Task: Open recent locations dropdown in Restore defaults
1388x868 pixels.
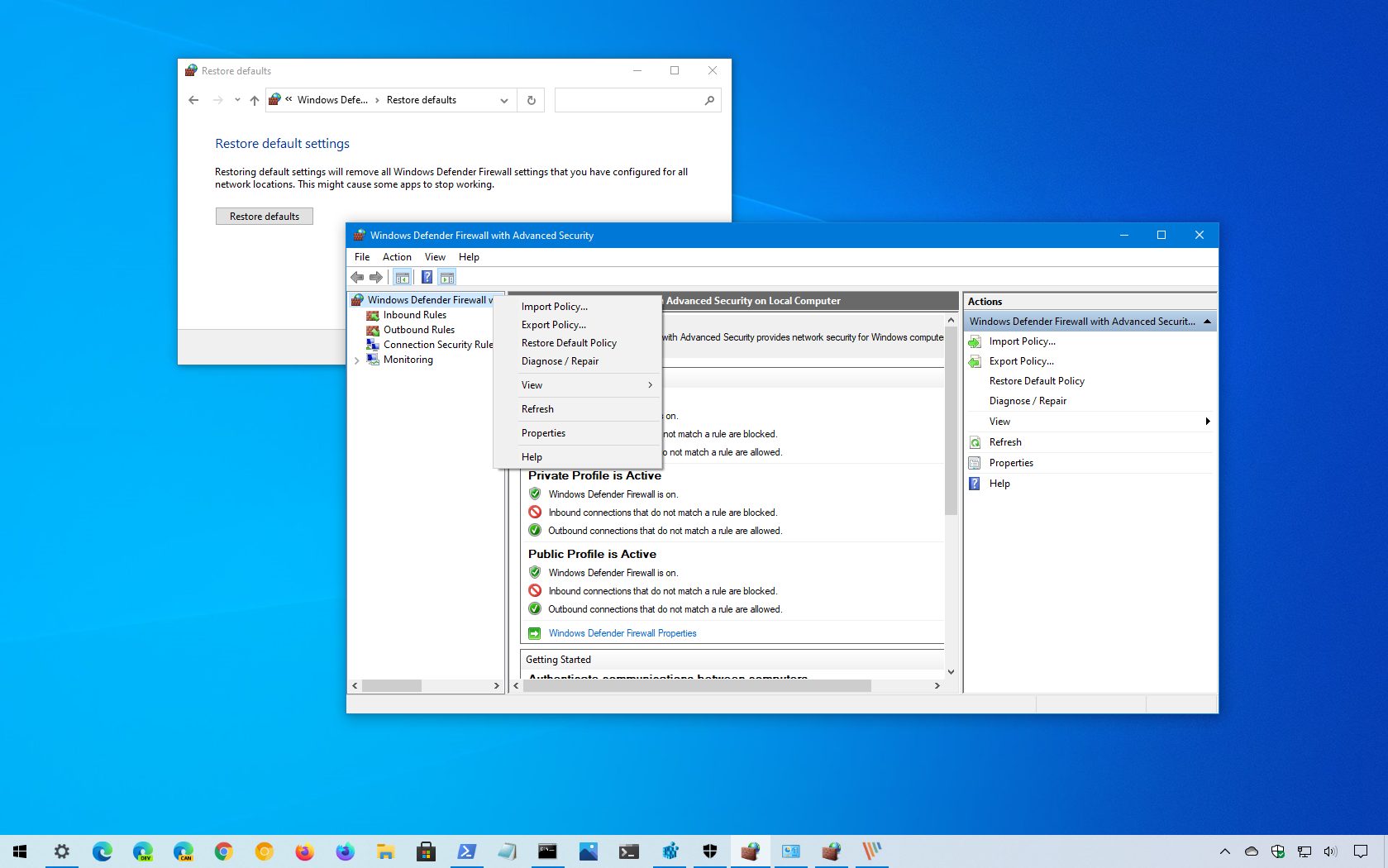Action: click(x=236, y=100)
